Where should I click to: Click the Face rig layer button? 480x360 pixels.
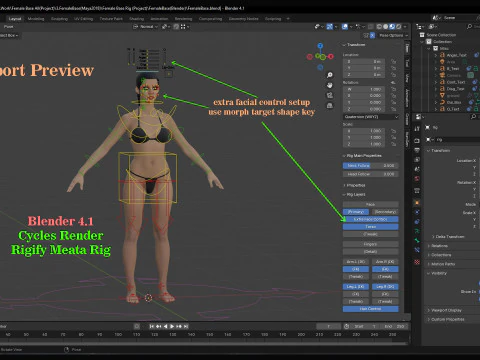click(x=370, y=204)
